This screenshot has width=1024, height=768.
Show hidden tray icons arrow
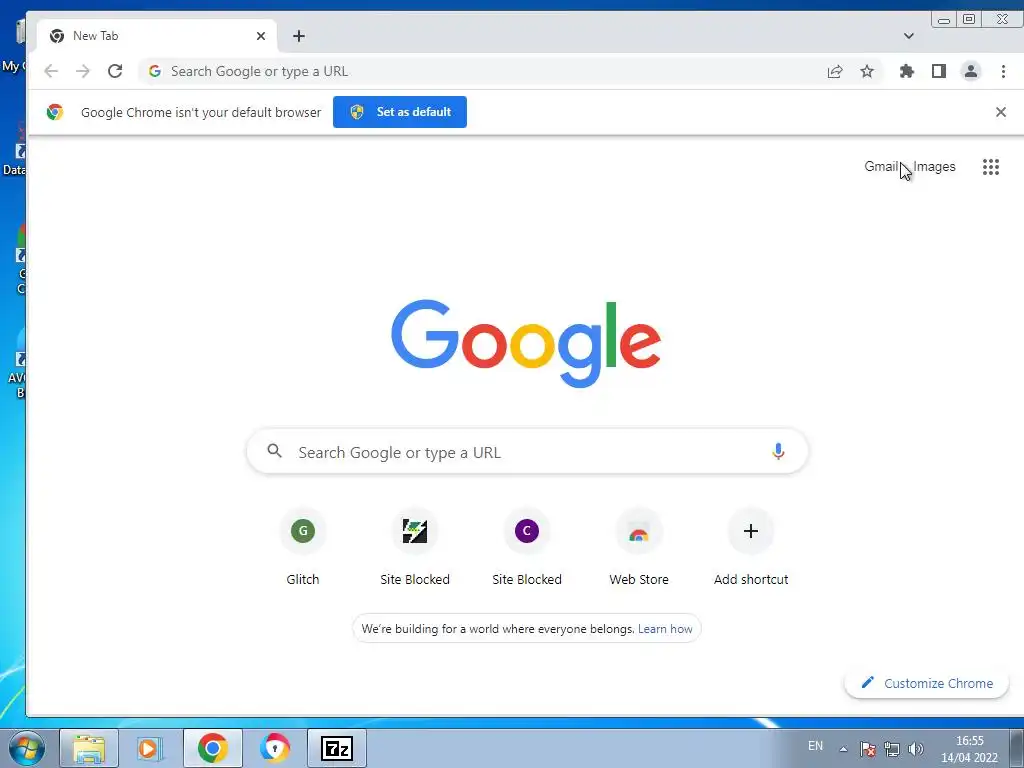click(843, 749)
